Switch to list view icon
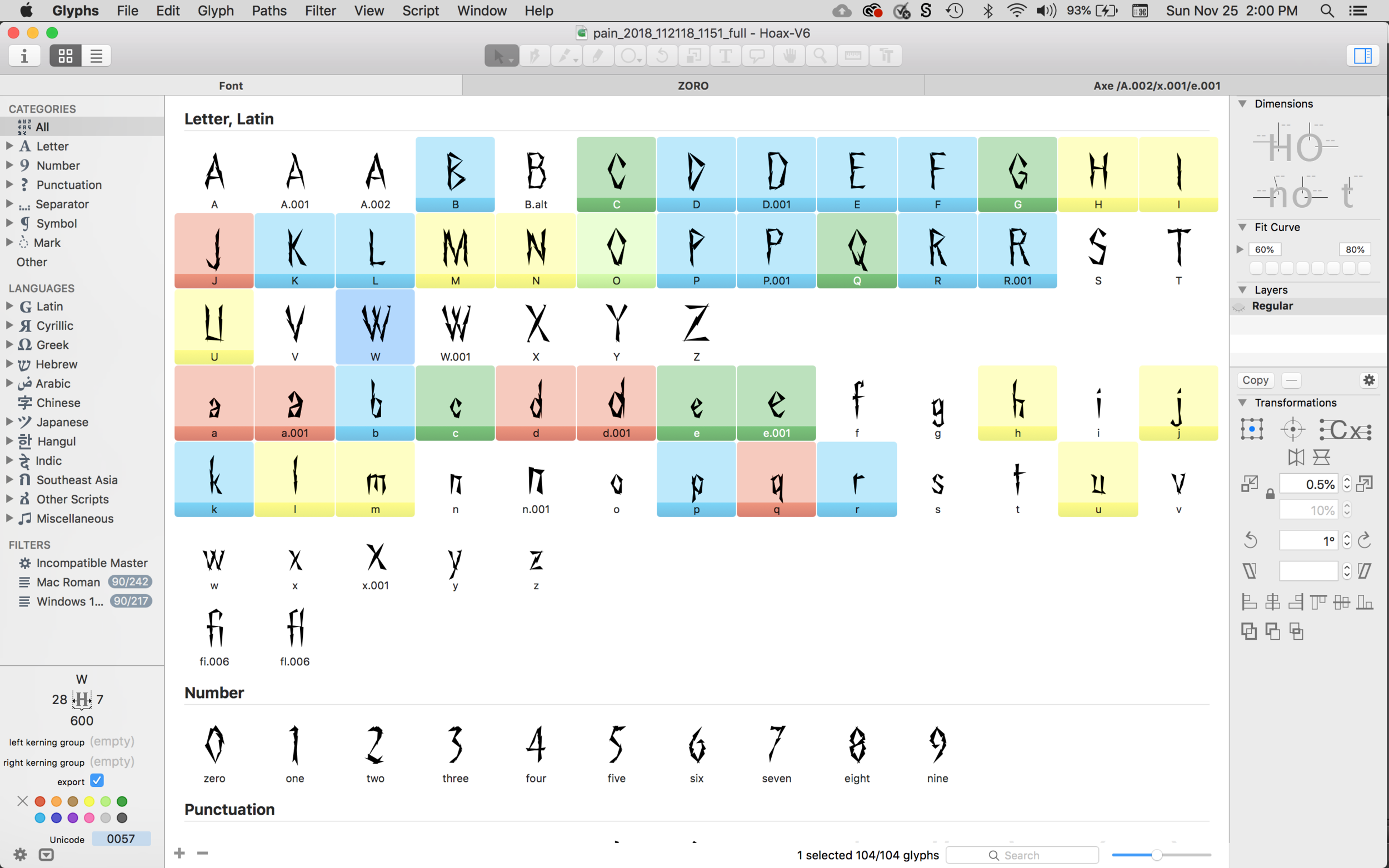Image resolution: width=1389 pixels, height=868 pixels. (x=96, y=56)
